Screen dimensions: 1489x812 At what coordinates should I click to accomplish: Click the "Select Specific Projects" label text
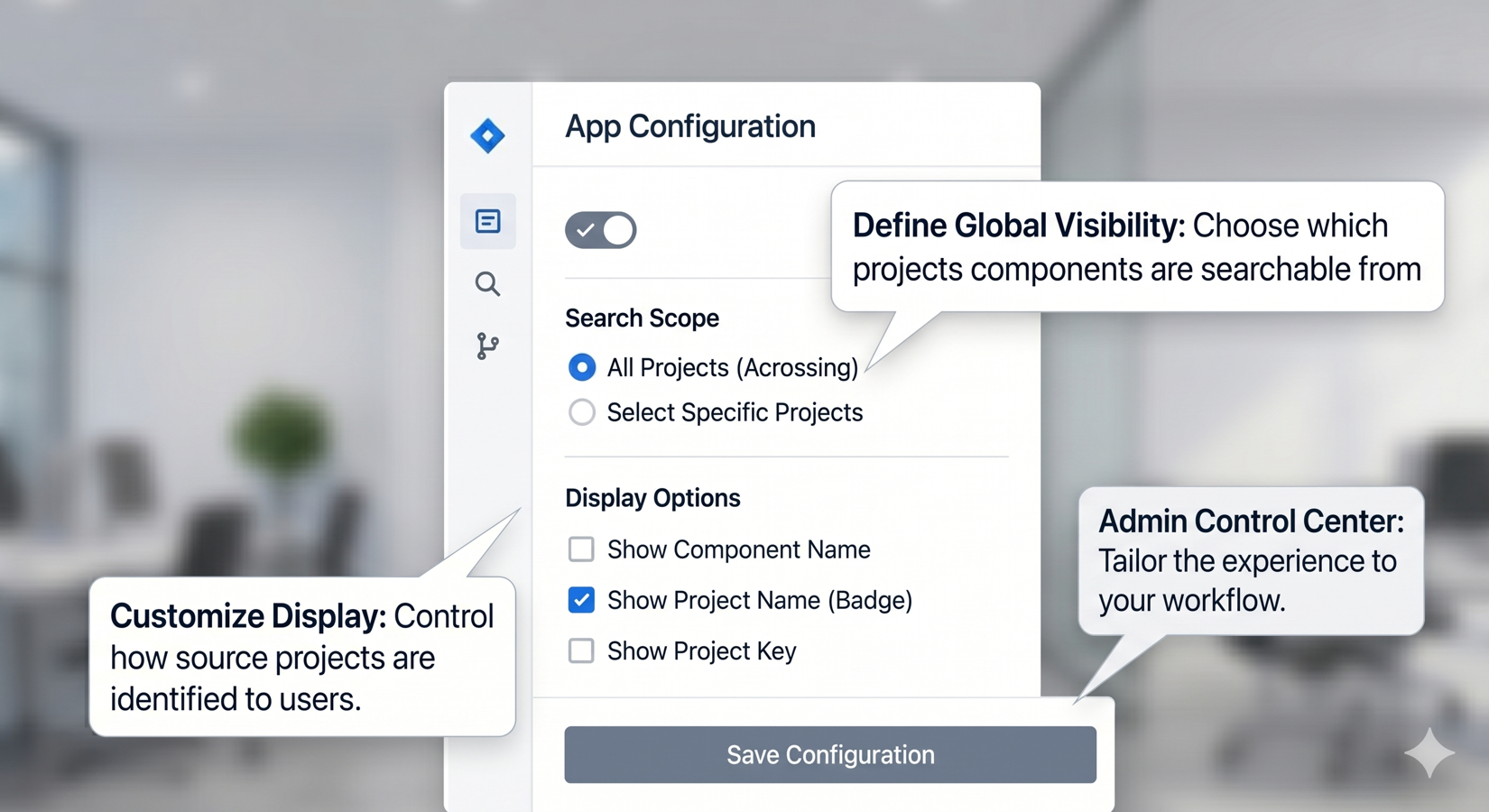click(735, 412)
